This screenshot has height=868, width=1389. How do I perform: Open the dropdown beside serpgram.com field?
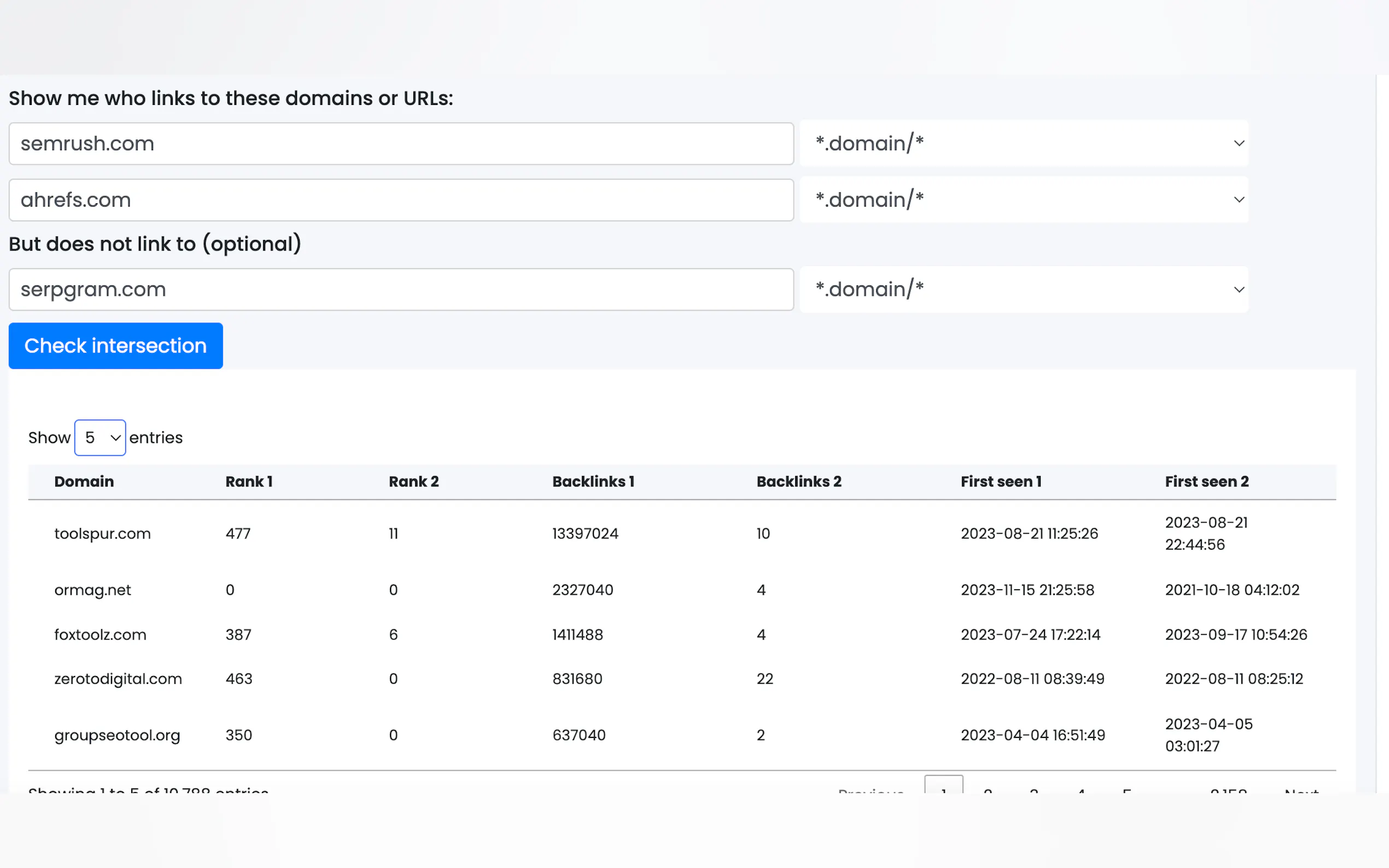[x=1023, y=289]
